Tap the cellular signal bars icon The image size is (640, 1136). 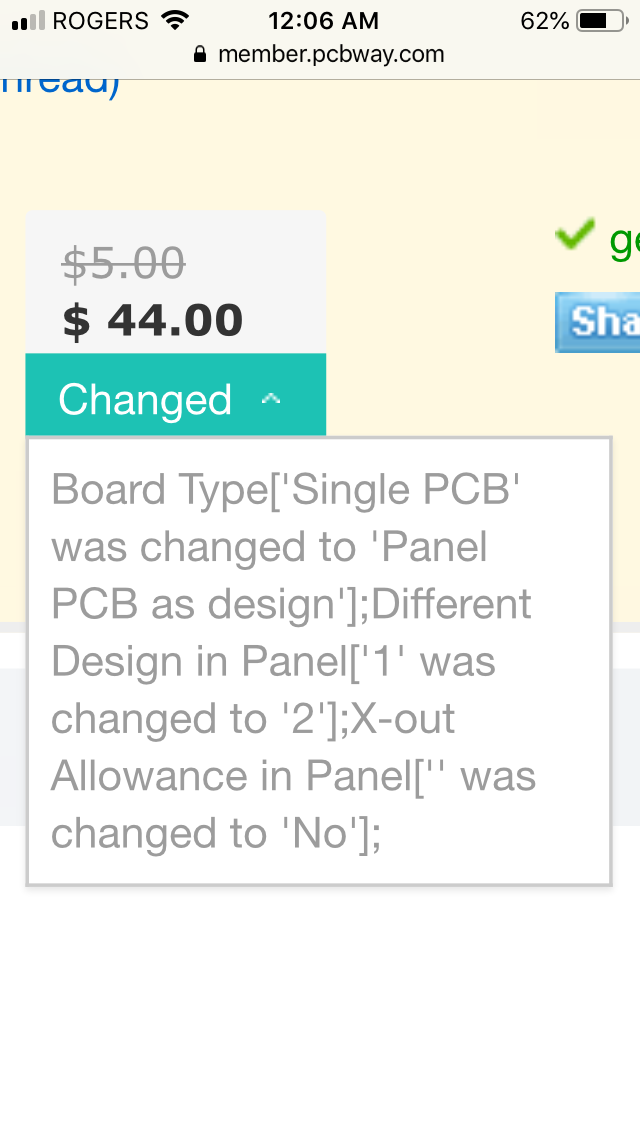29,21
